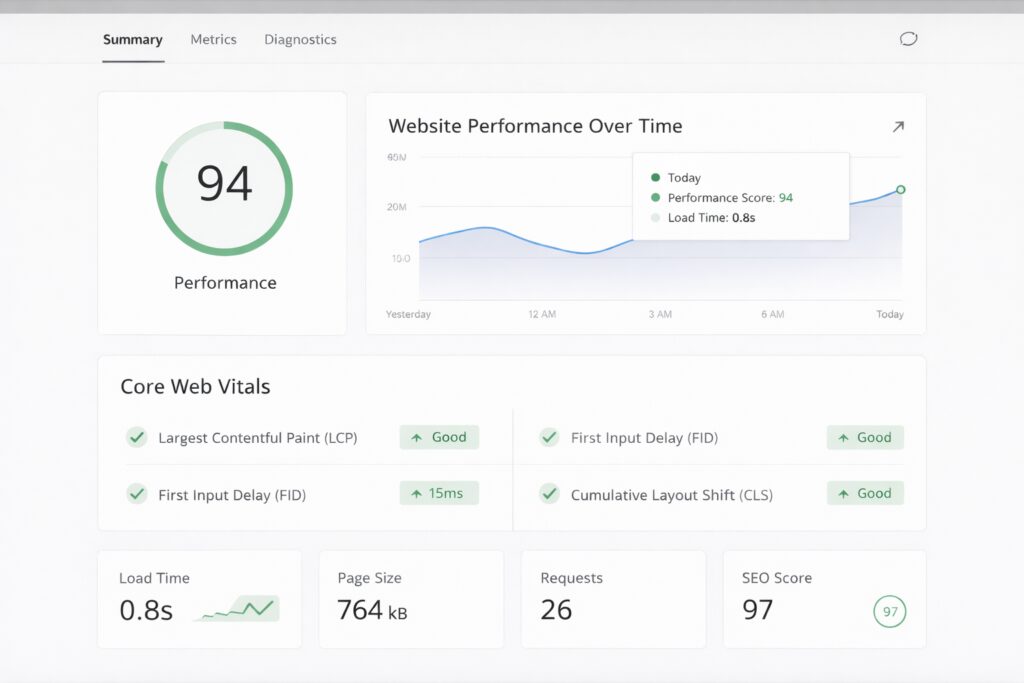The height and width of the screenshot is (683, 1024).
Task: Select the Today data point on the chart
Action: (x=900, y=189)
